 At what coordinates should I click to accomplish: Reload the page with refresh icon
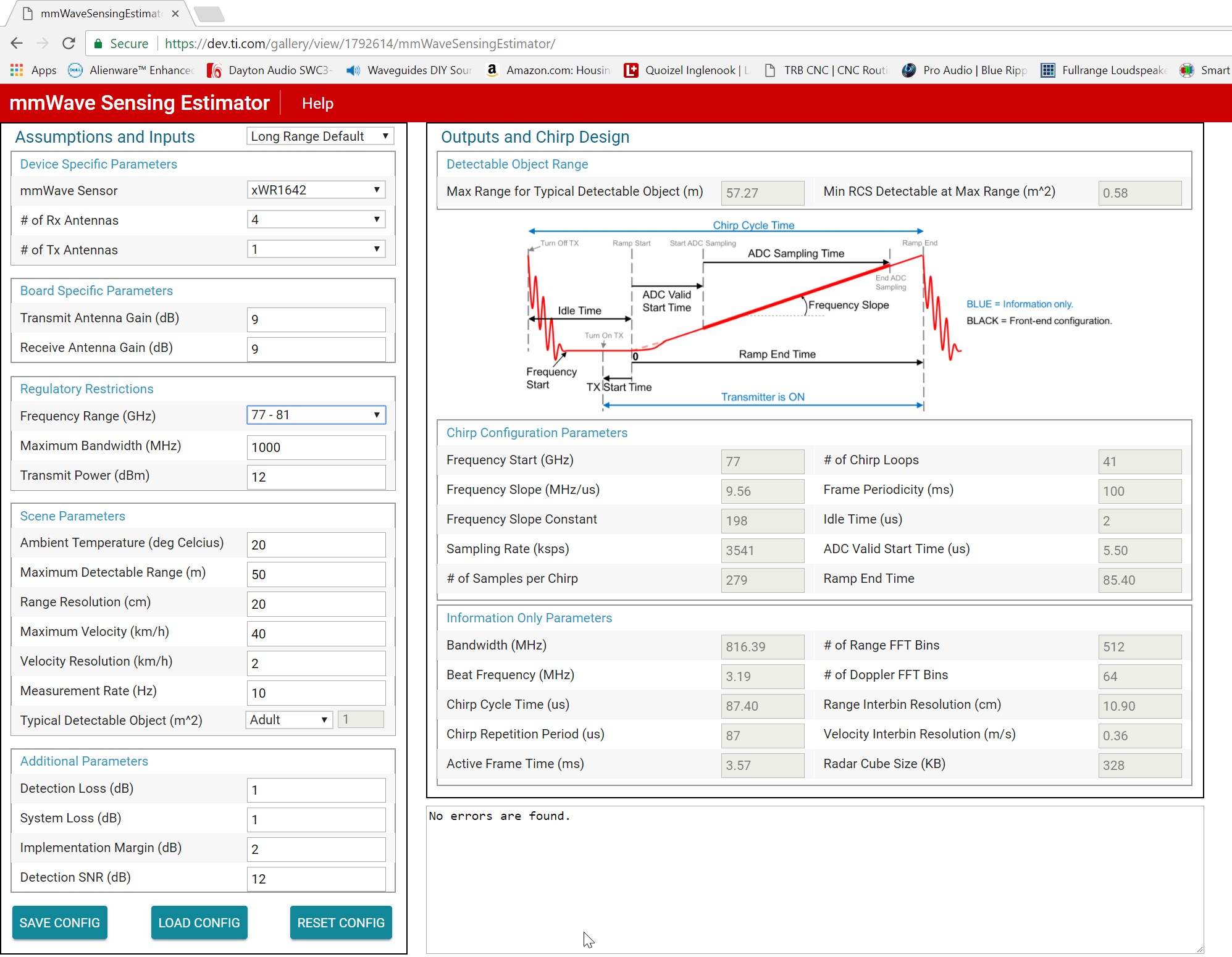click(69, 43)
